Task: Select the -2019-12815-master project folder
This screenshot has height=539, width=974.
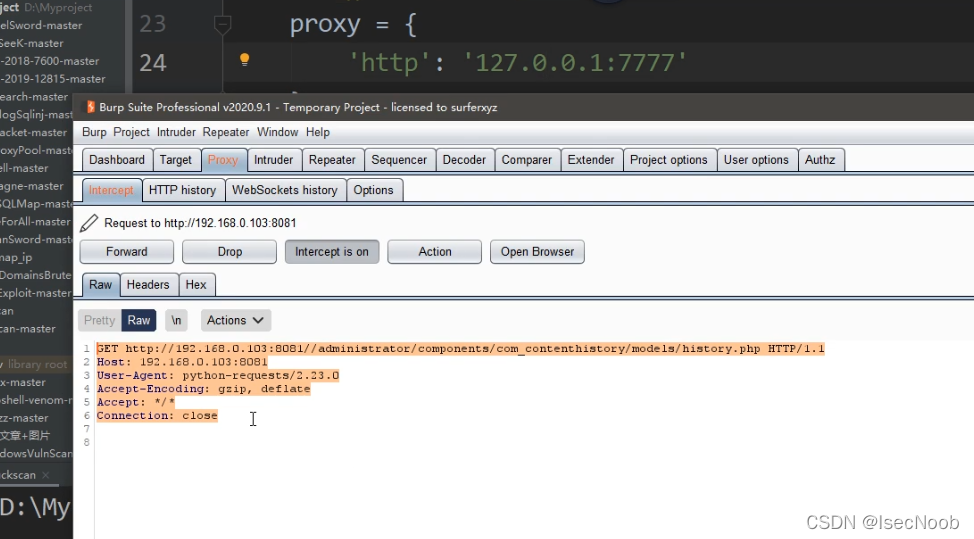Action: click(x=53, y=79)
